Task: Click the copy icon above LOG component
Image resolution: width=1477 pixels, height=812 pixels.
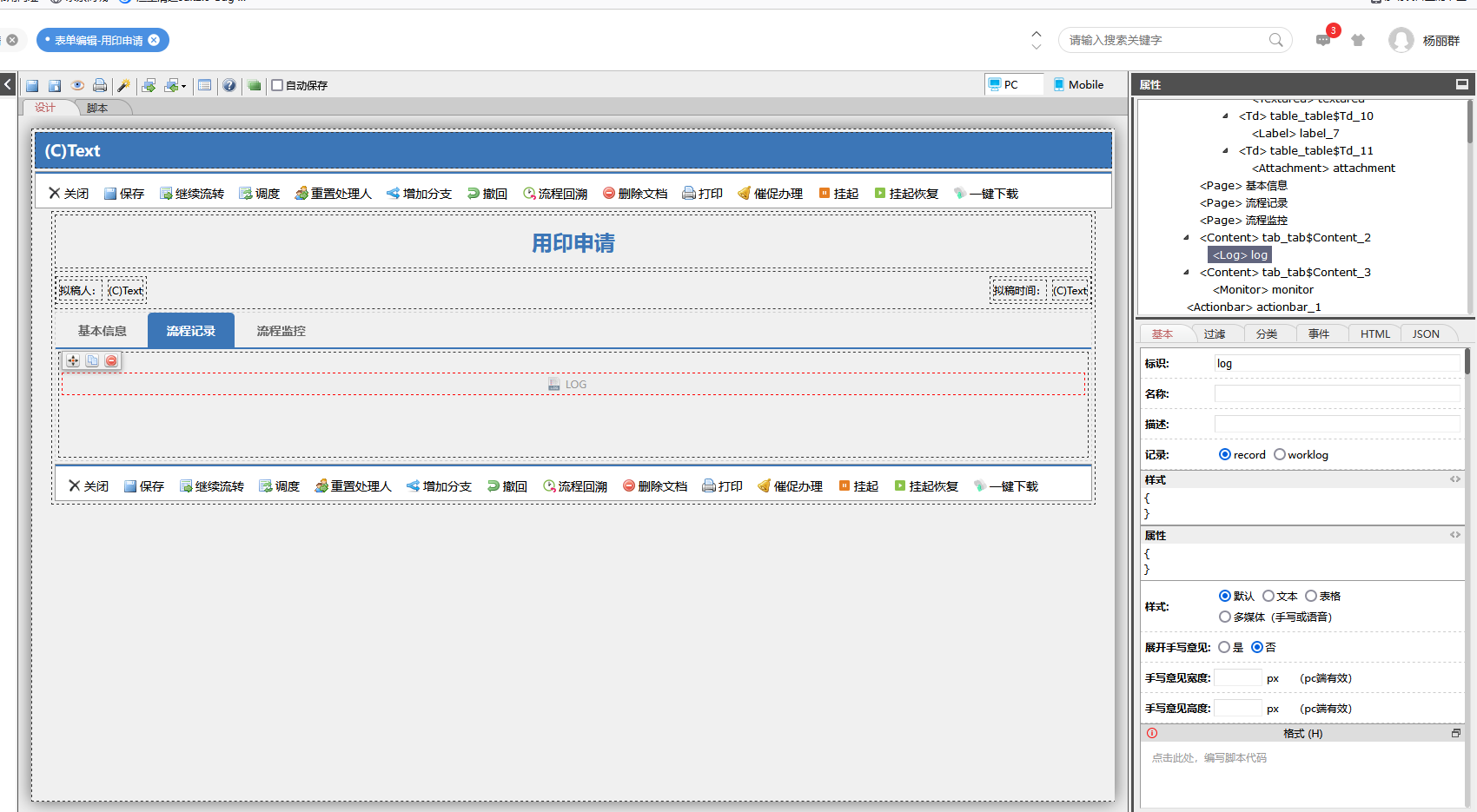Action: tap(92, 360)
